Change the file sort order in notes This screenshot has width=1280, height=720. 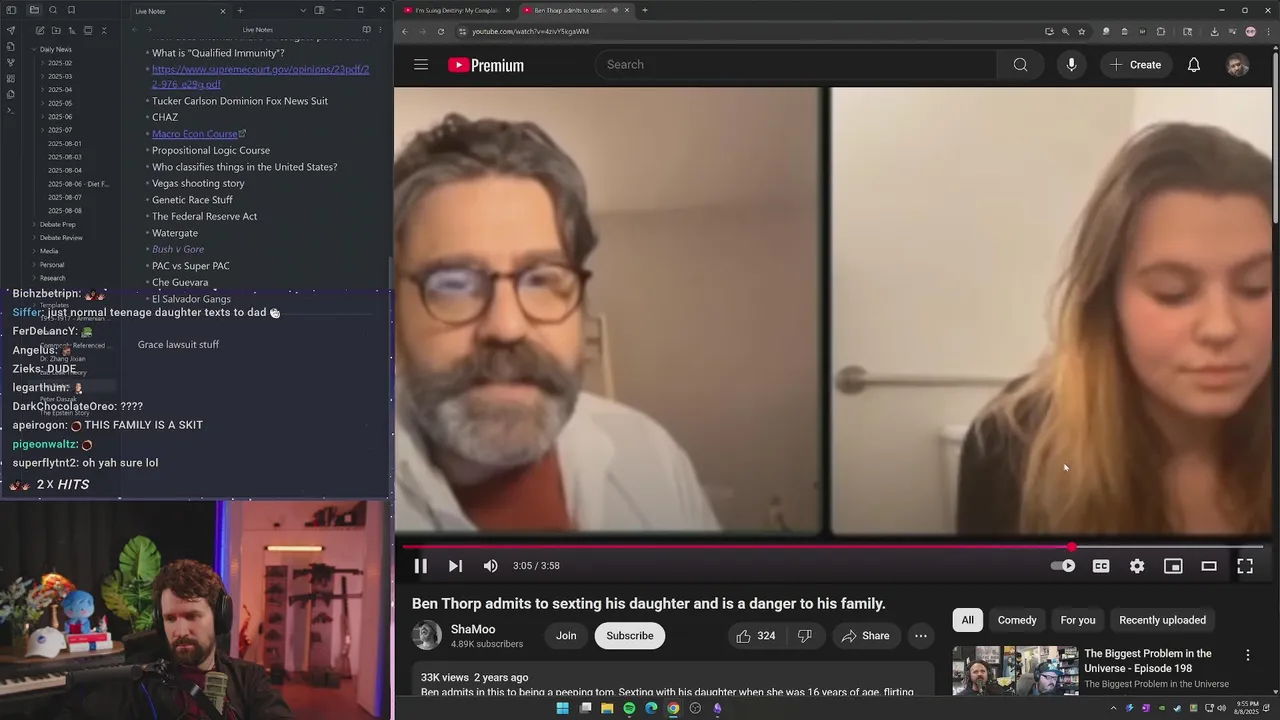[72, 31]
